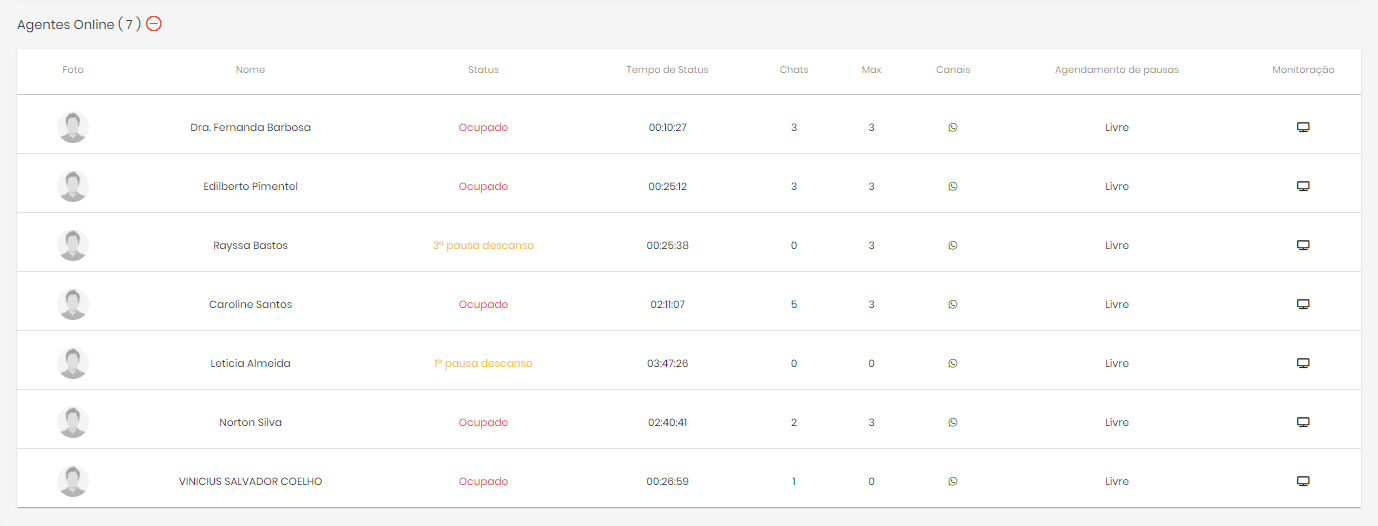The height and width of the screenshot is (526, 1378).
Task: Open monitoring for Norton Silva
Action: point(1303,422)
